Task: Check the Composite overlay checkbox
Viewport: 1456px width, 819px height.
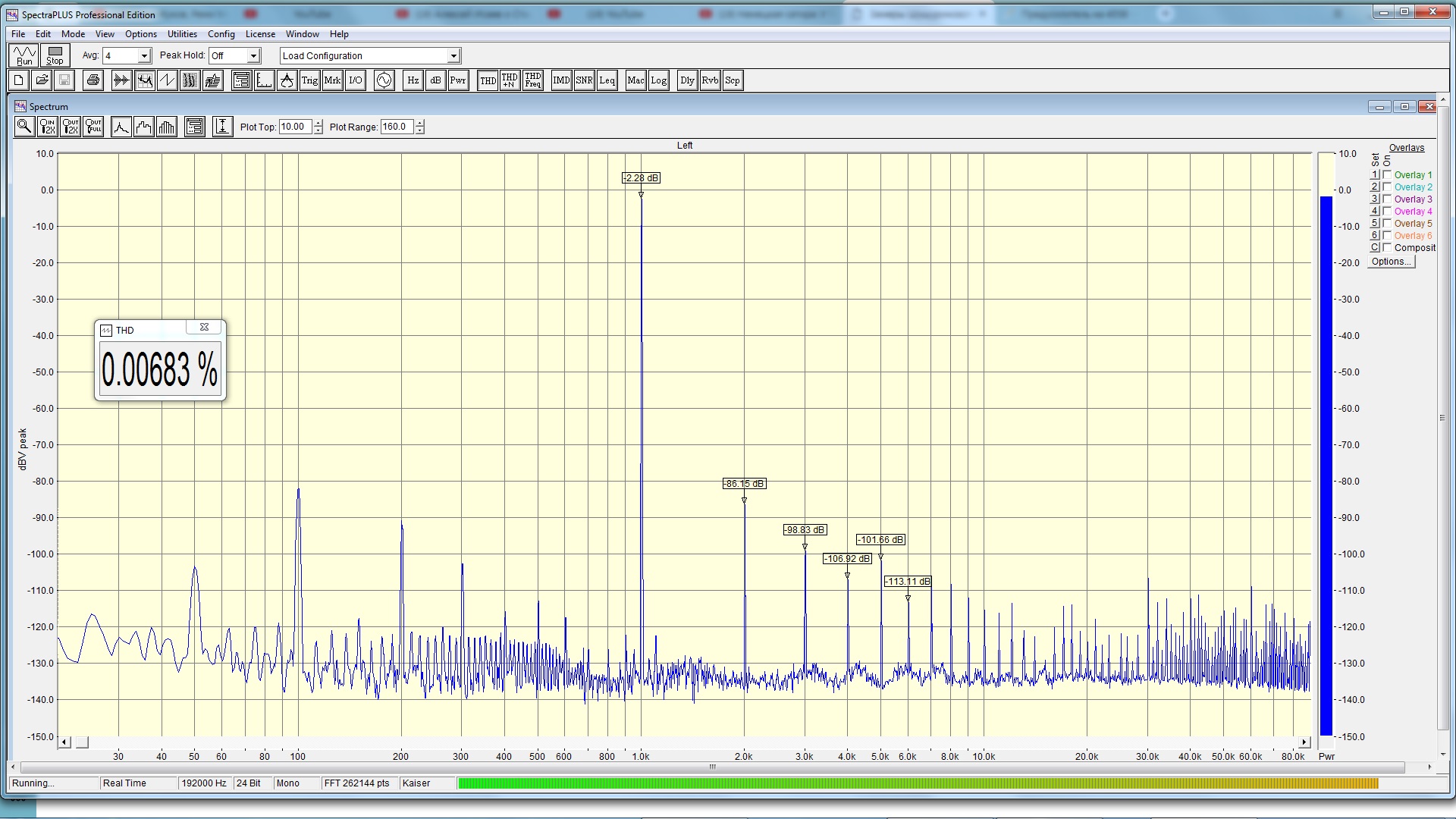Action: tap(1387, 248)
